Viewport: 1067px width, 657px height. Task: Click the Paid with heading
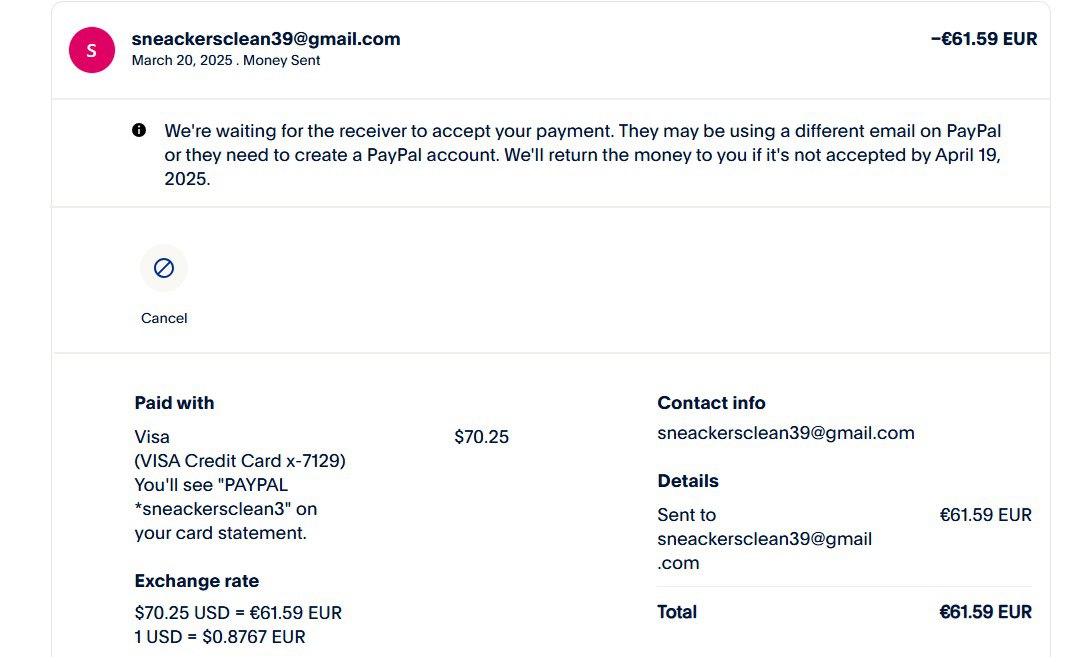[x=174, y=403]
